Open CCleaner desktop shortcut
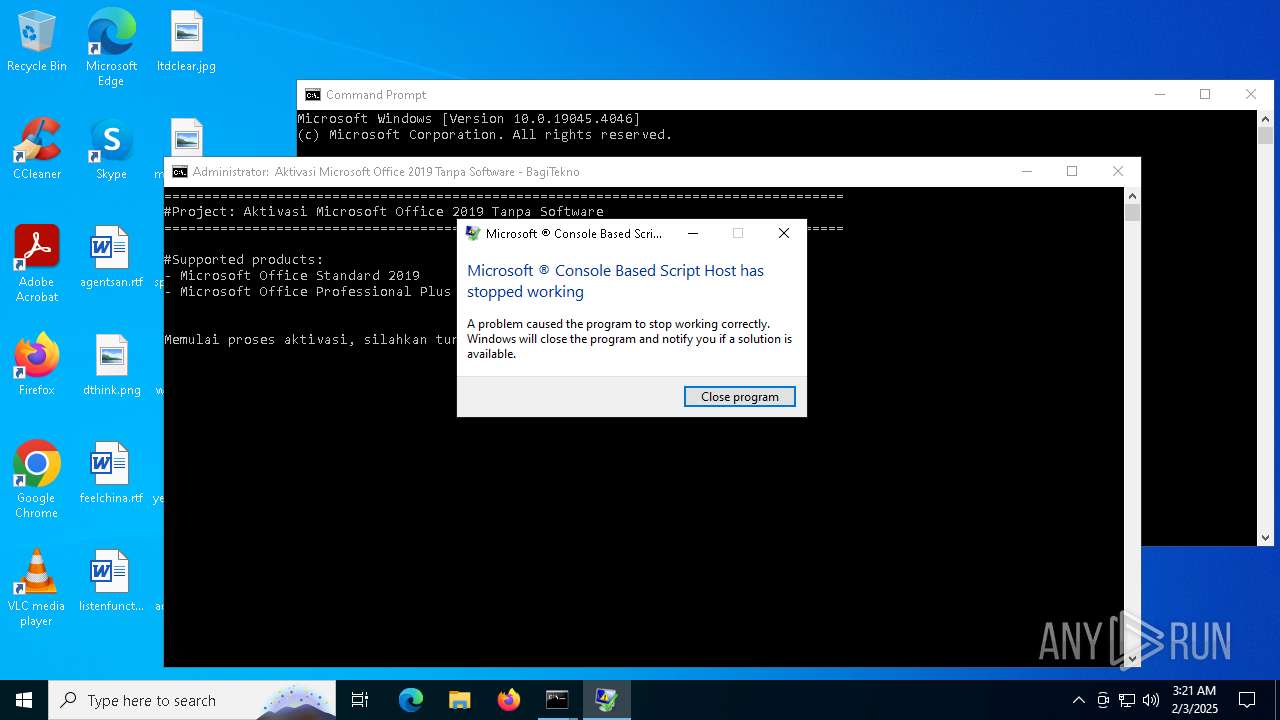The width and height of the screenshot is (1280, 720). pyautogui.click(x=37, y=150)
